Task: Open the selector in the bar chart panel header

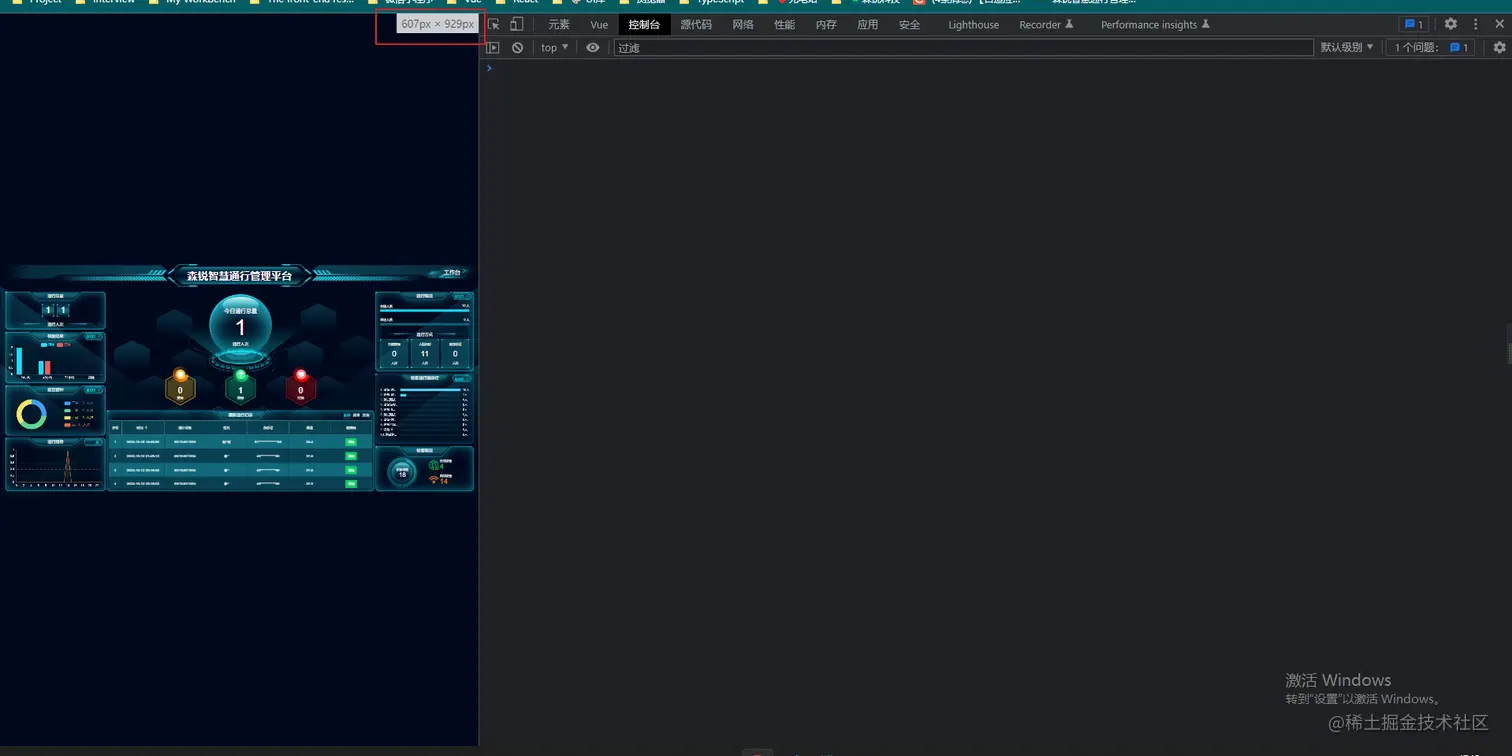Action: tap(93, 337)
